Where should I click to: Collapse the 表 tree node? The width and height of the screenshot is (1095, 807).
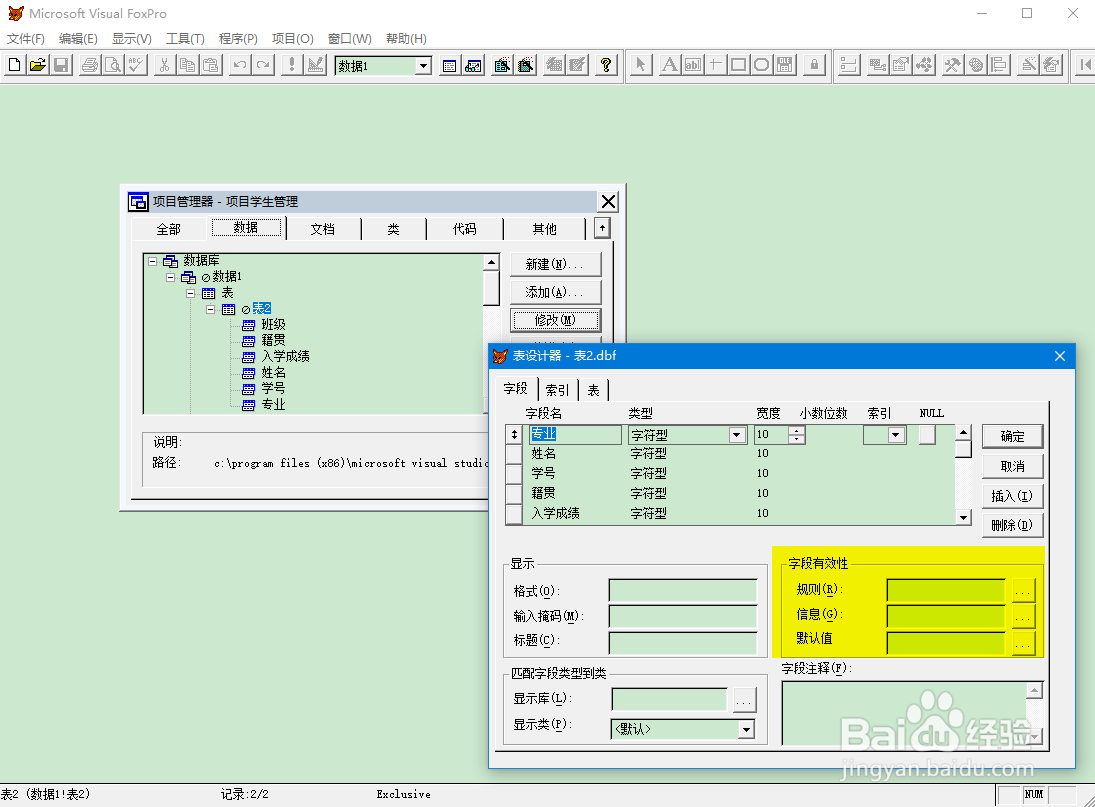(190, 293)
